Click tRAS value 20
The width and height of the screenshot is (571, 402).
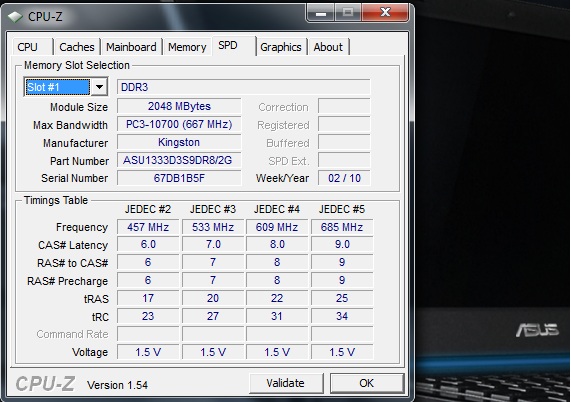point(213,298)
